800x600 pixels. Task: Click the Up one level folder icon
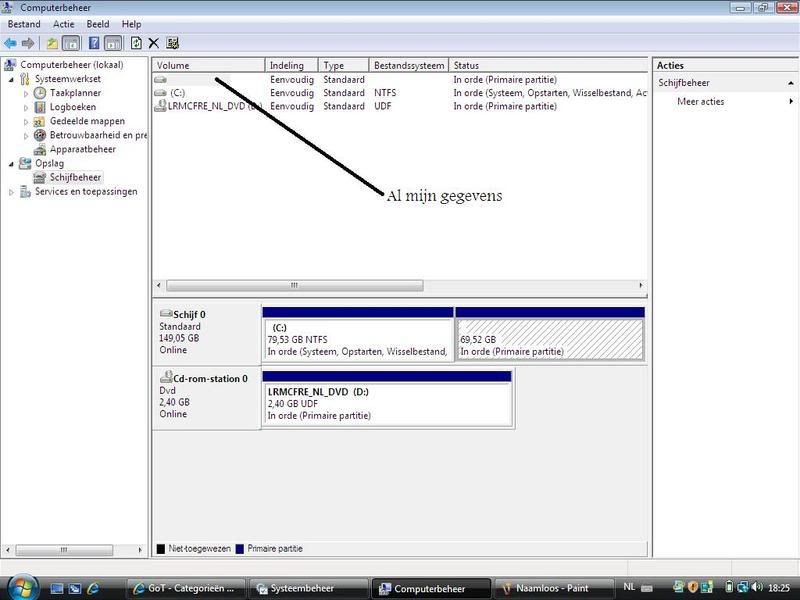pos(52,43)
